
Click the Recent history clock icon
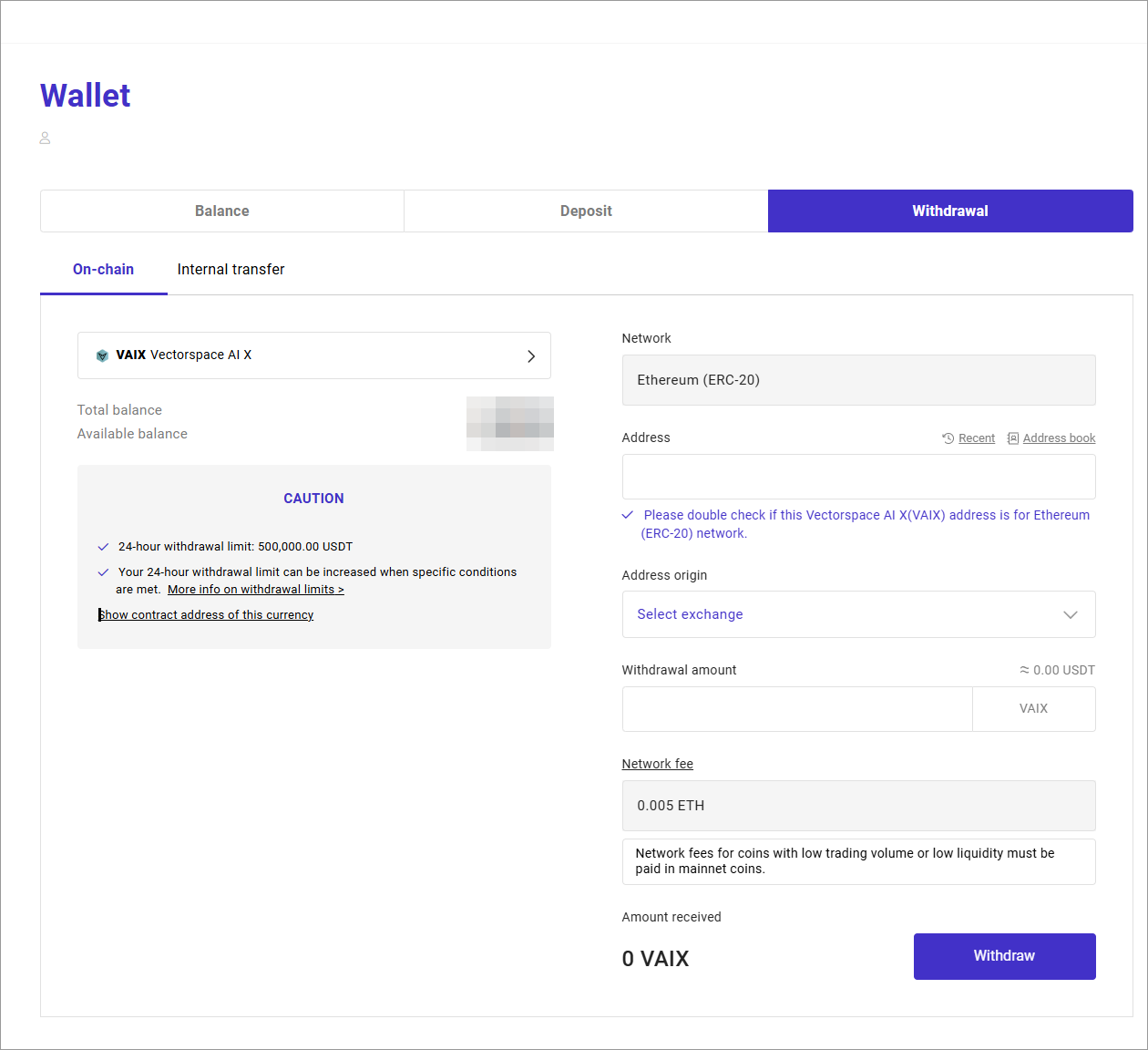click(x=948, y=438)
